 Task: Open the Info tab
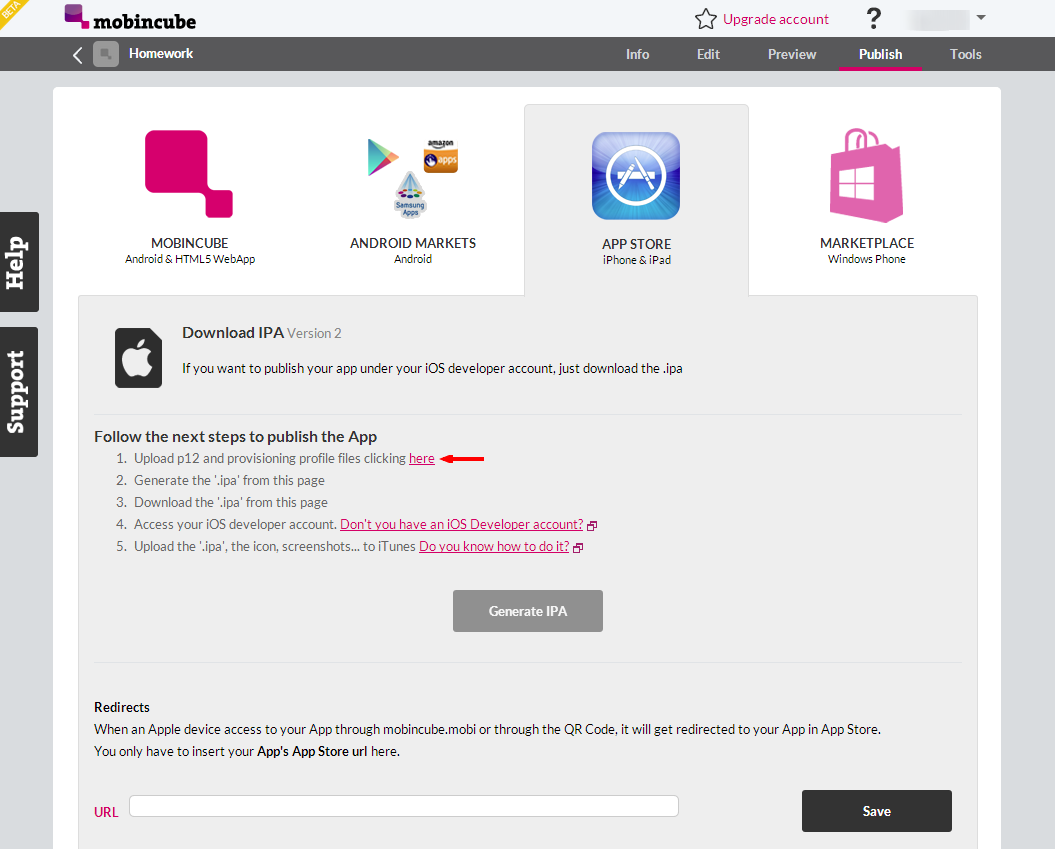click(x=637, y=54)
